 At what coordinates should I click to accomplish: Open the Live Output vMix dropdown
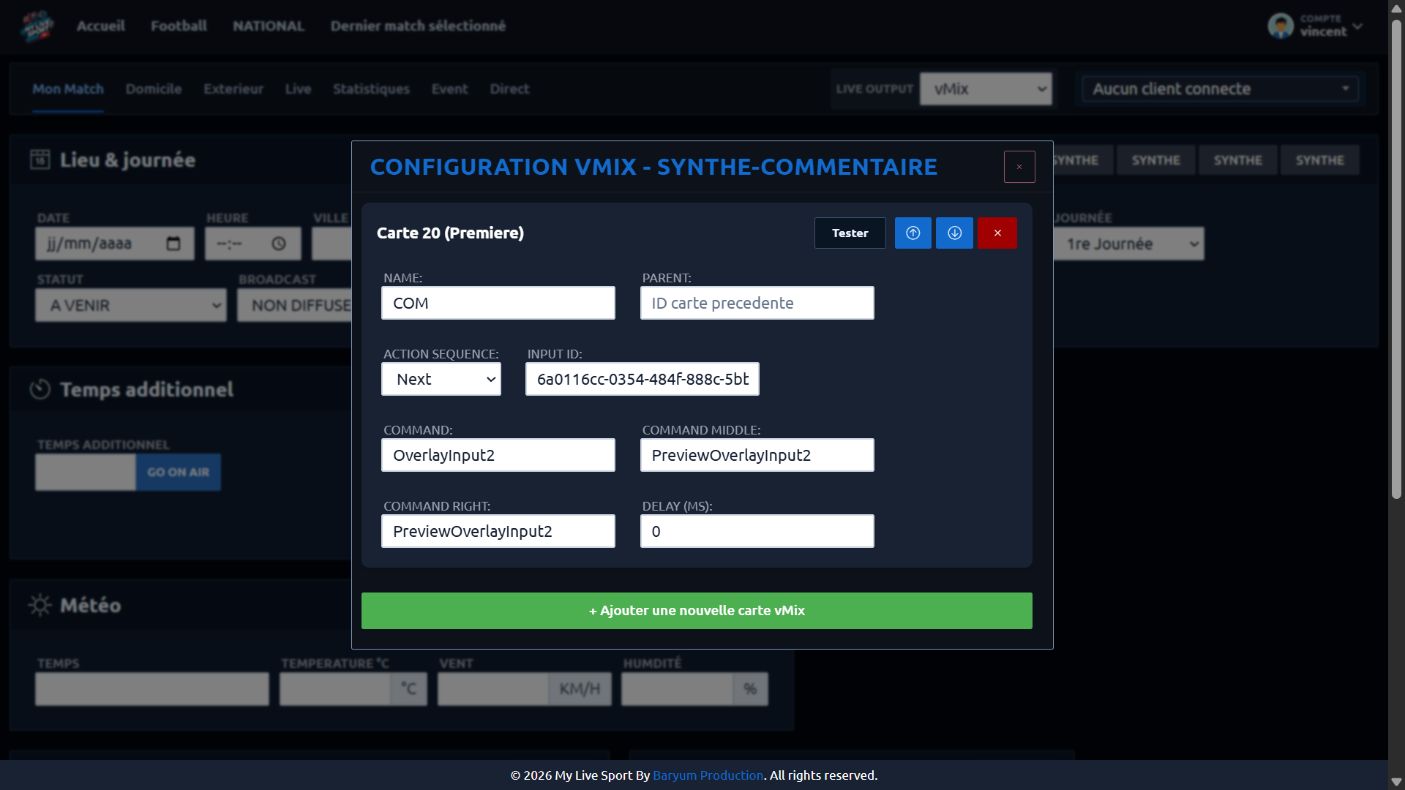click(986, 88)
